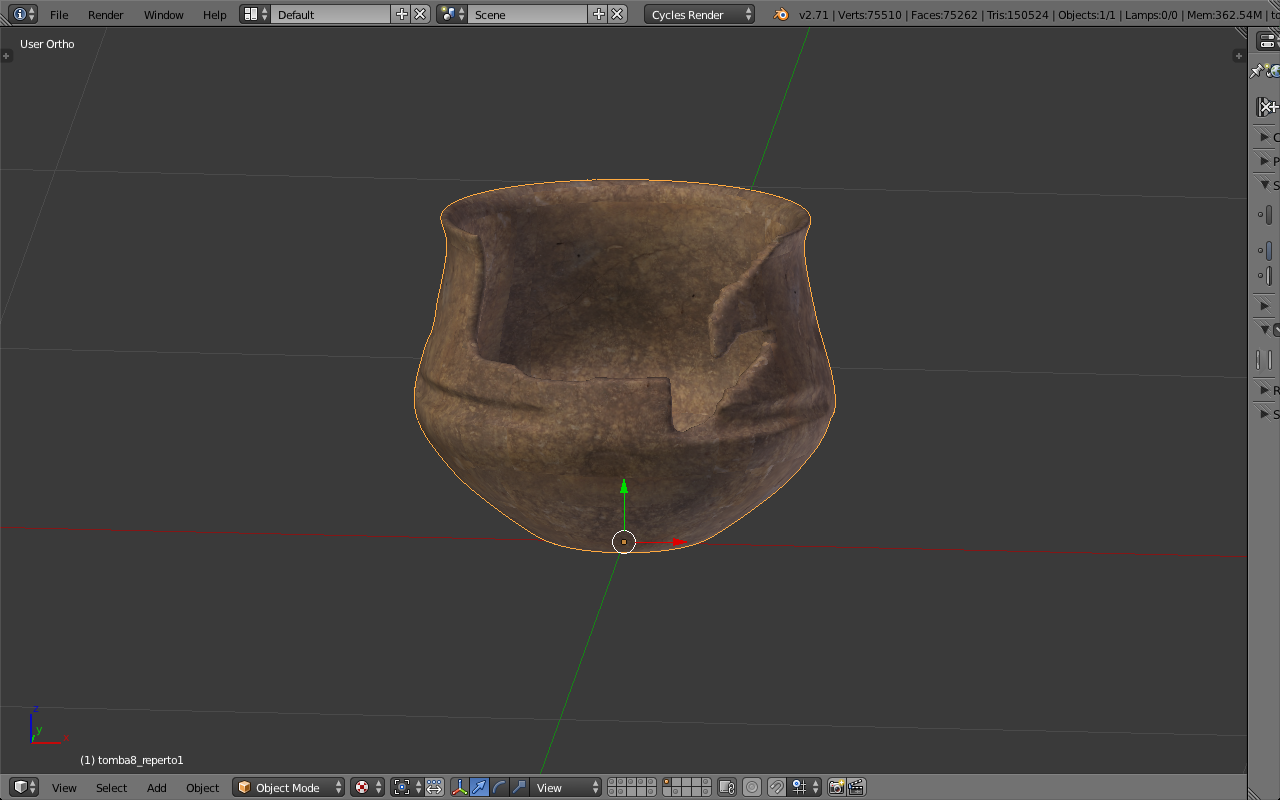The width and height of the screenshot is (1280, 800).
Task: Collapse the open panel starting with S
Action: (1266, 185)
